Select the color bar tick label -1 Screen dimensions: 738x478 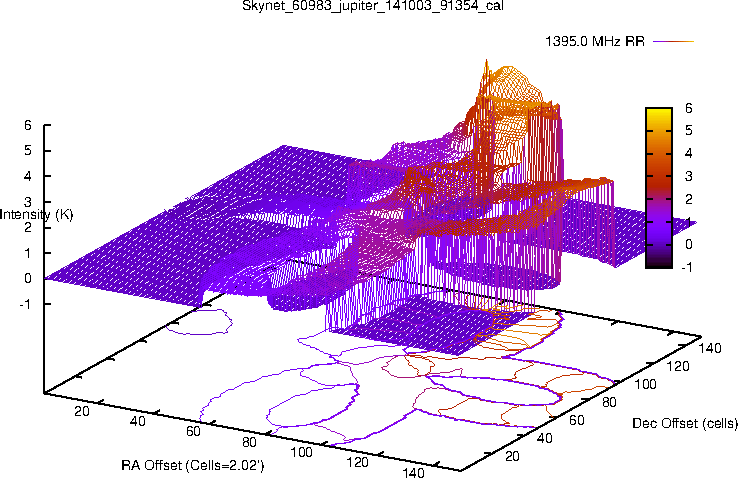tap(692, 267)
